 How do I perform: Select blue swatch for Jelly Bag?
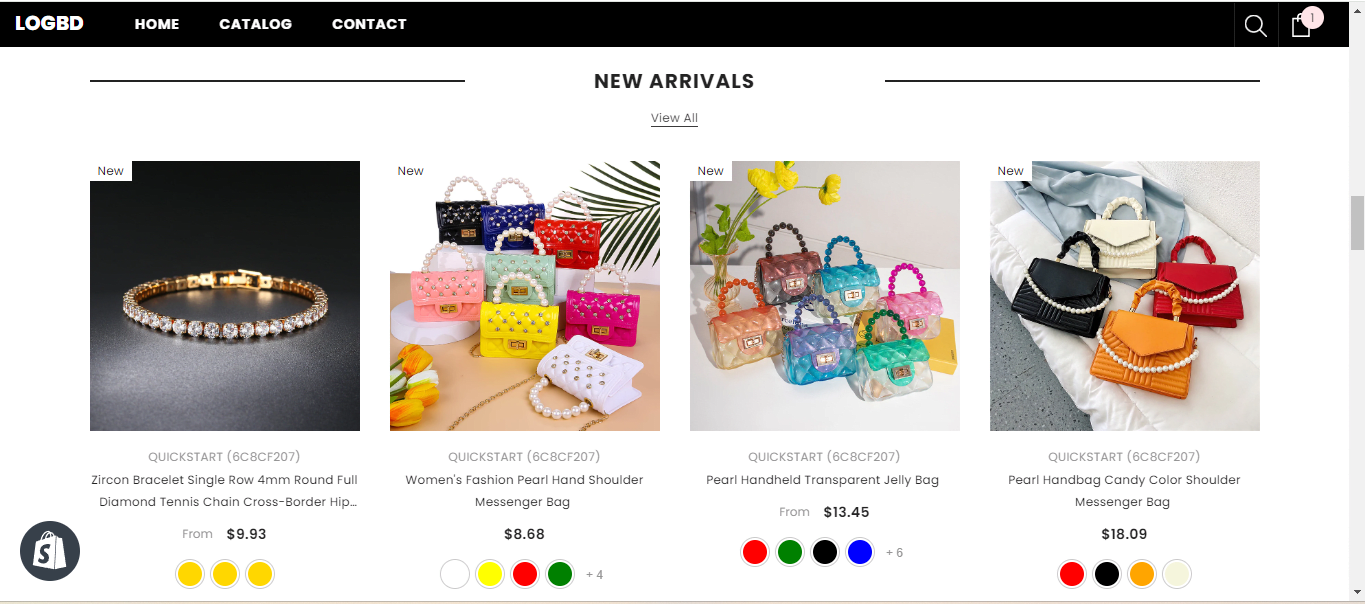point(860,552)
